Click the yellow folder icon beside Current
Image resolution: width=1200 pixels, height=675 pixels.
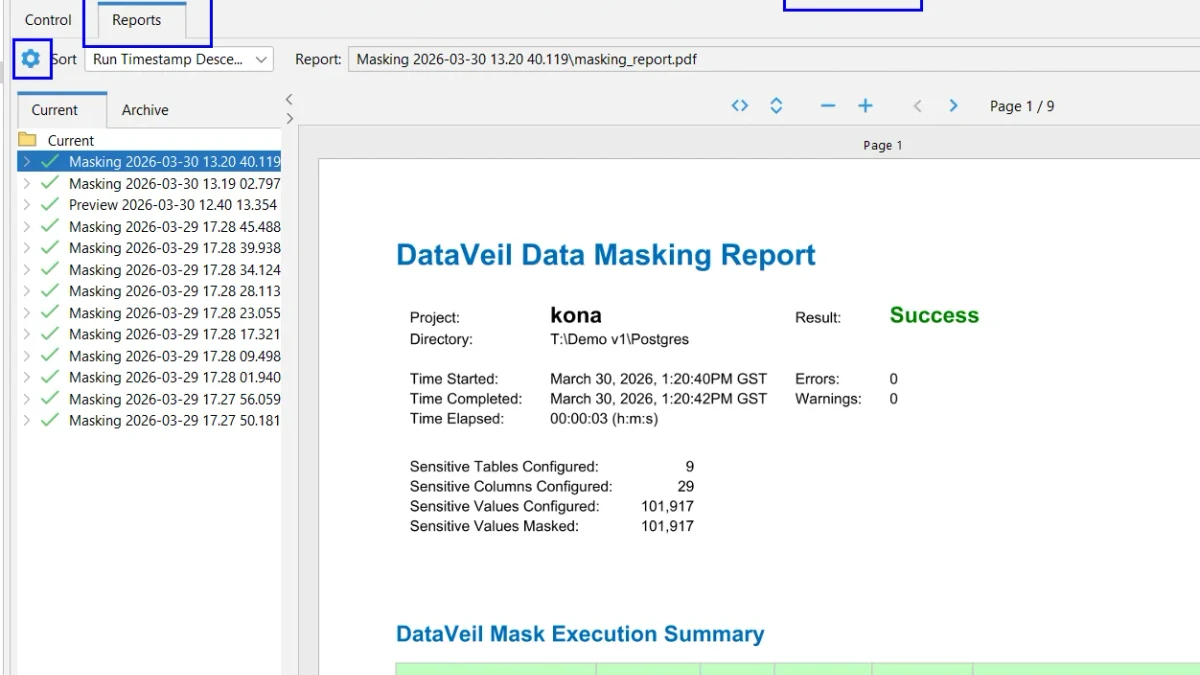coord(28,140)
